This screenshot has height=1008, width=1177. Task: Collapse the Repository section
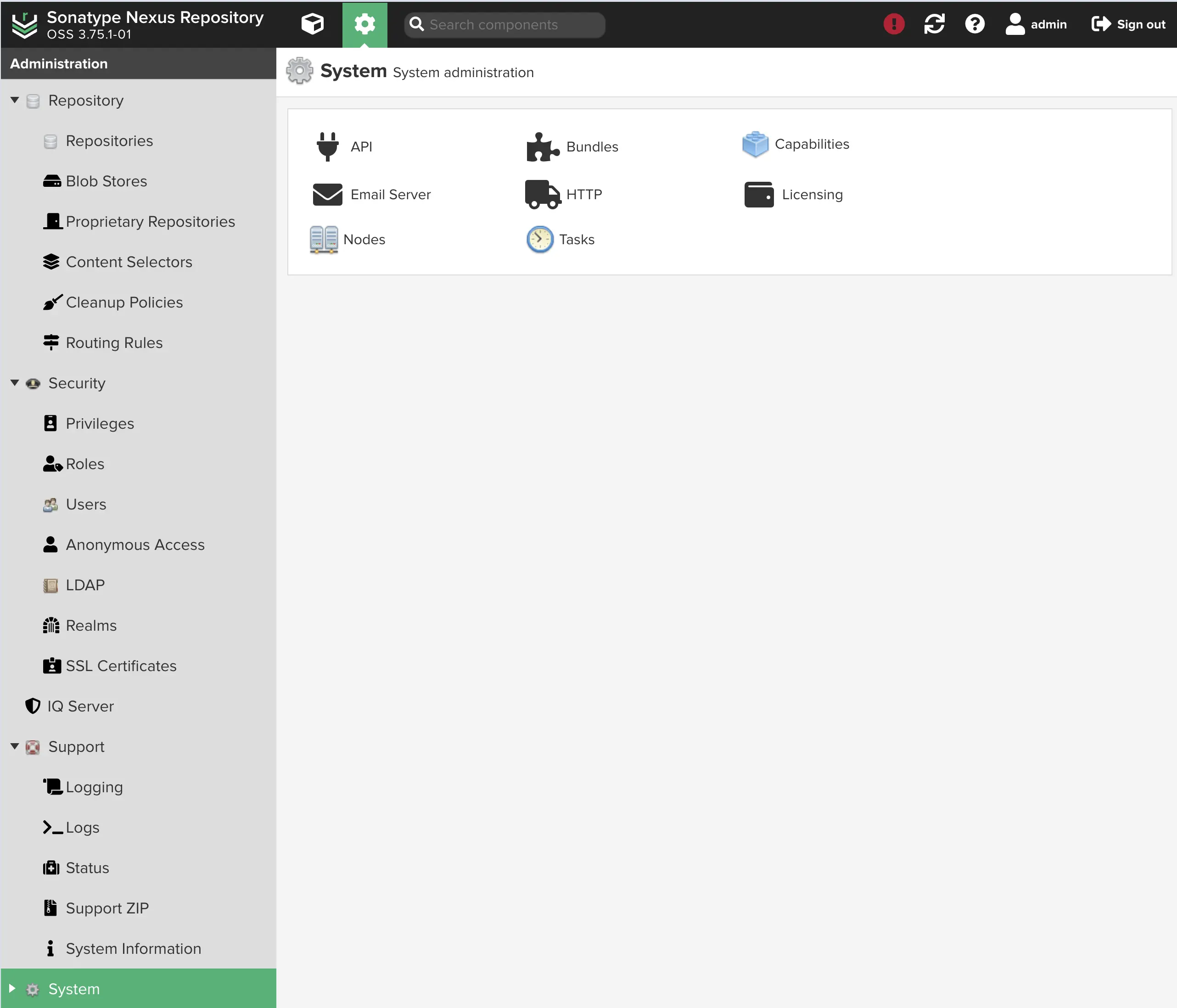(14, 100)
